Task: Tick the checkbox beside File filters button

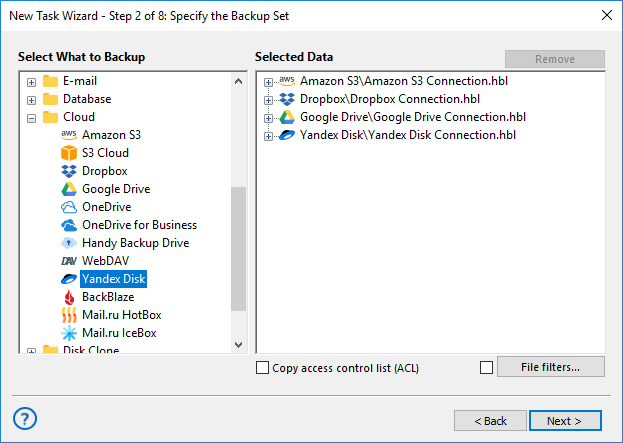Action: tap(486, 368)
